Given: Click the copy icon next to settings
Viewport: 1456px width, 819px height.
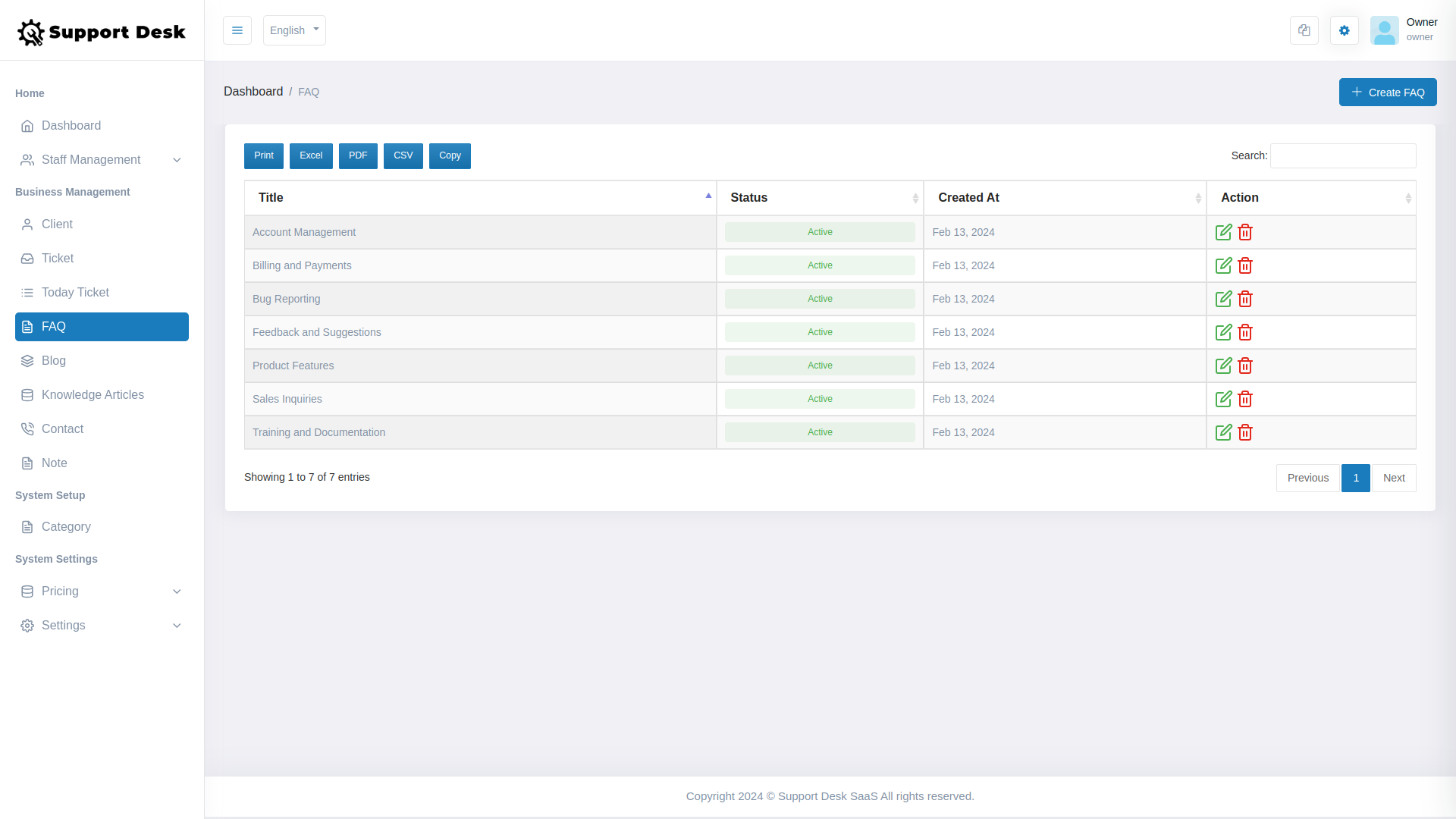Looking at the screenshot, I should click(1304, 30).
